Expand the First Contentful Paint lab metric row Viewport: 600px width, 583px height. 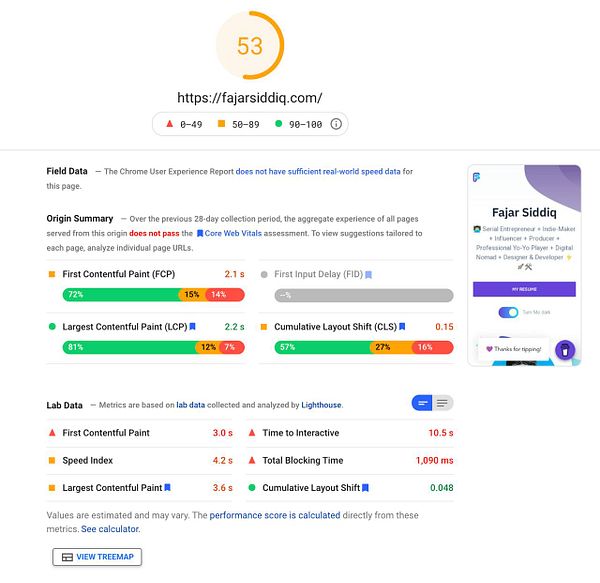click(x=140, y=433)
